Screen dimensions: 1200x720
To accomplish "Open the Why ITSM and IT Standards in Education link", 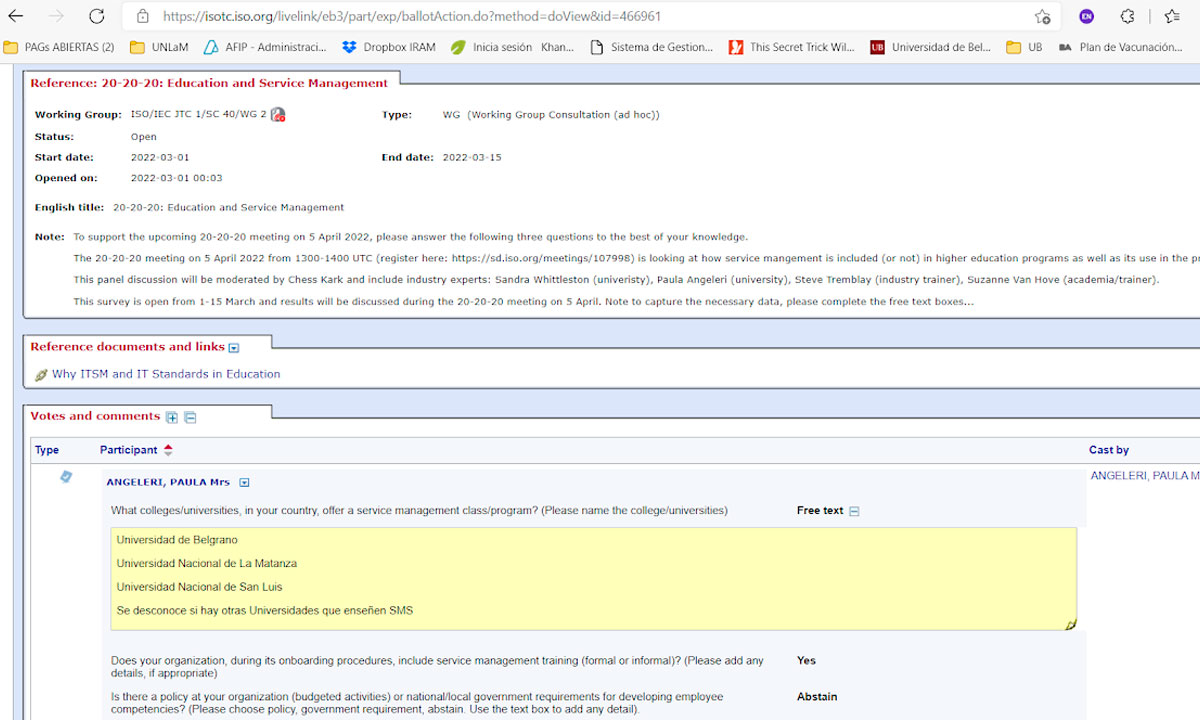I will point(166,374).
